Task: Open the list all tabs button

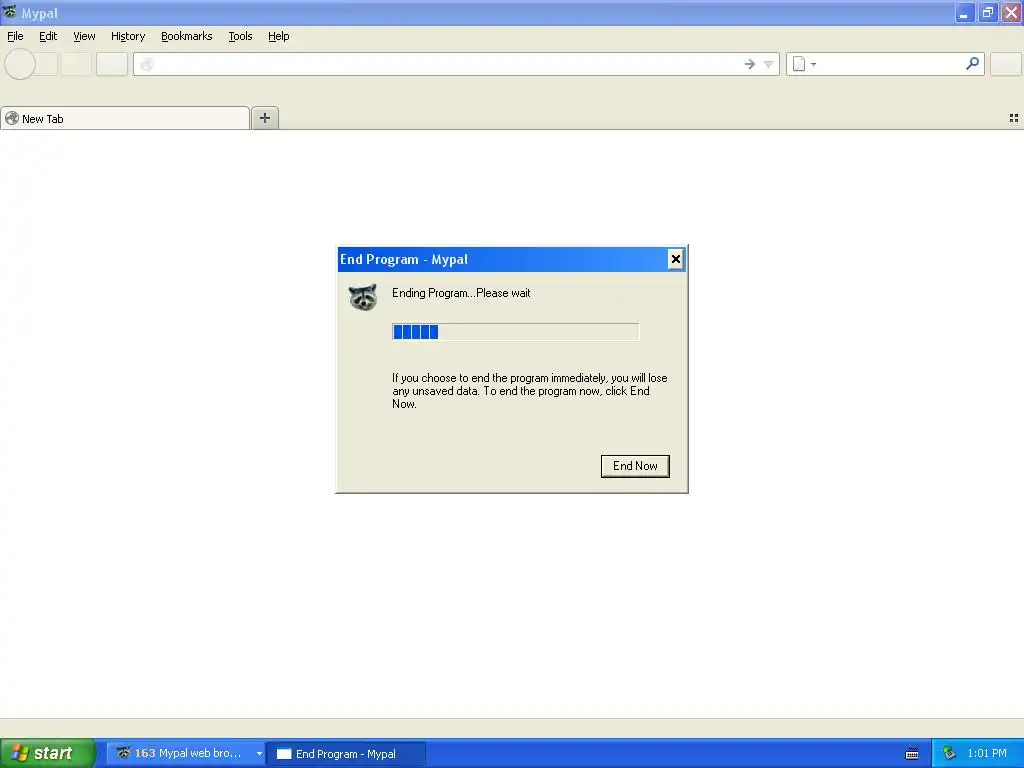Action: (1014, 118)
